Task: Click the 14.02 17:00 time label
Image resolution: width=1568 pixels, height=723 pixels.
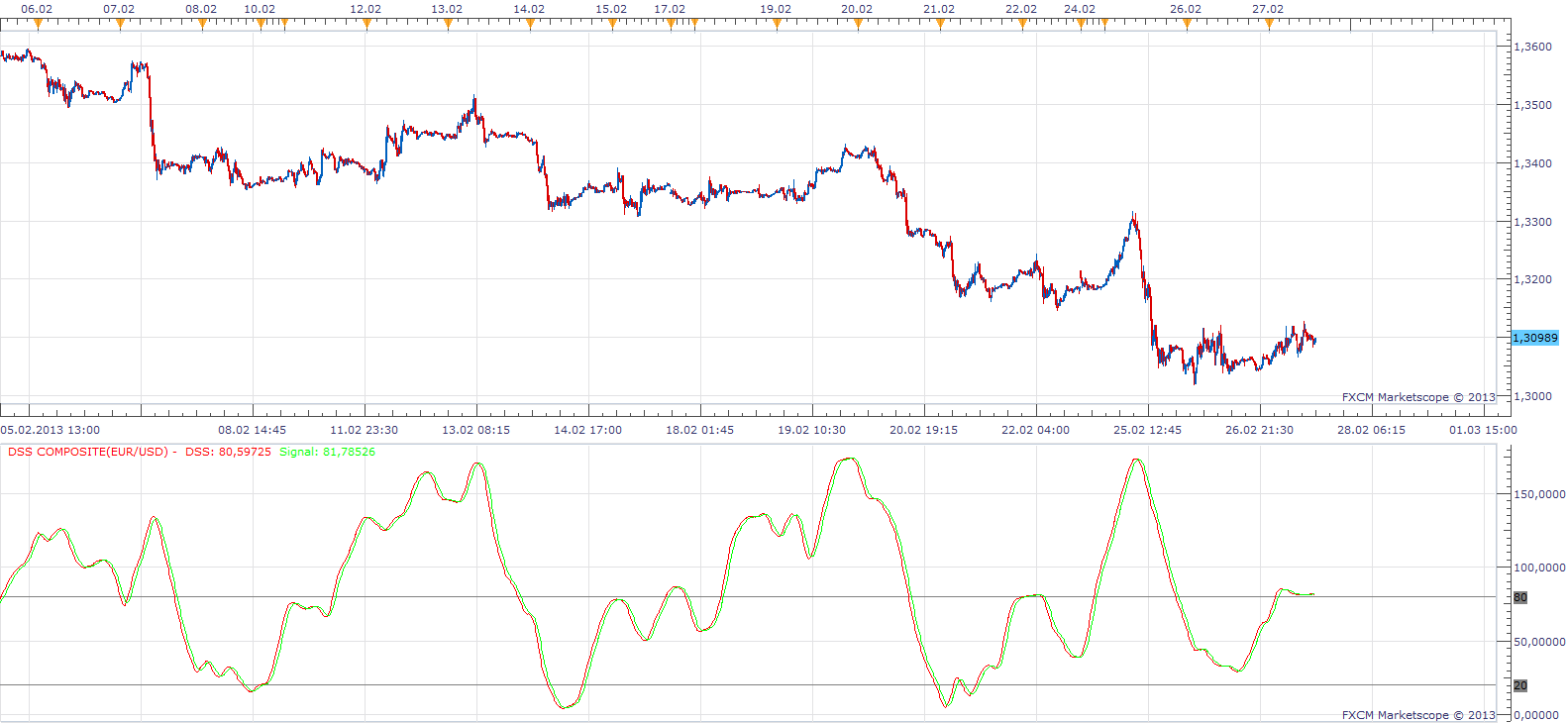Action: click(587, 430)
